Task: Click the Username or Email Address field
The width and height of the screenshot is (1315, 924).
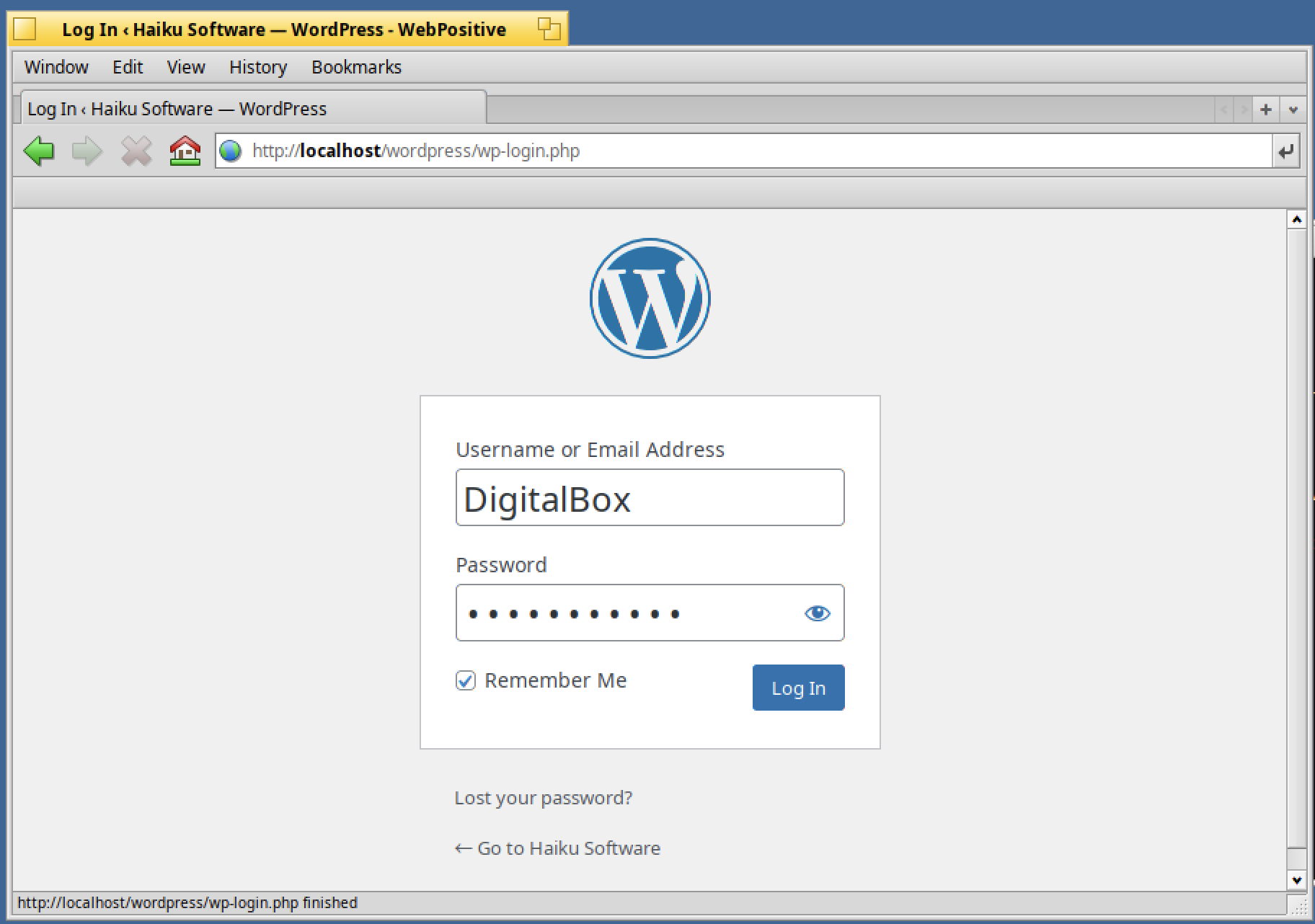Action: (x=650, y=497)
